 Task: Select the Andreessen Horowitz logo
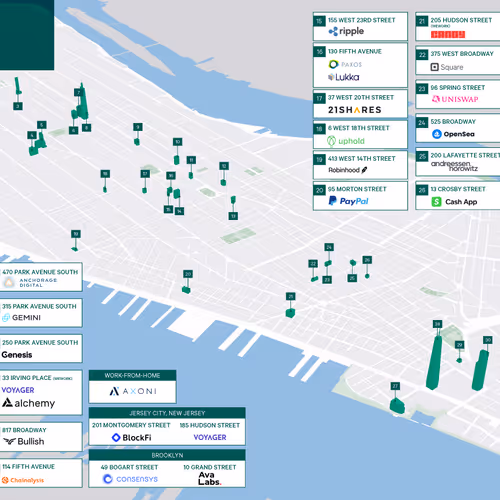point(454,166)
